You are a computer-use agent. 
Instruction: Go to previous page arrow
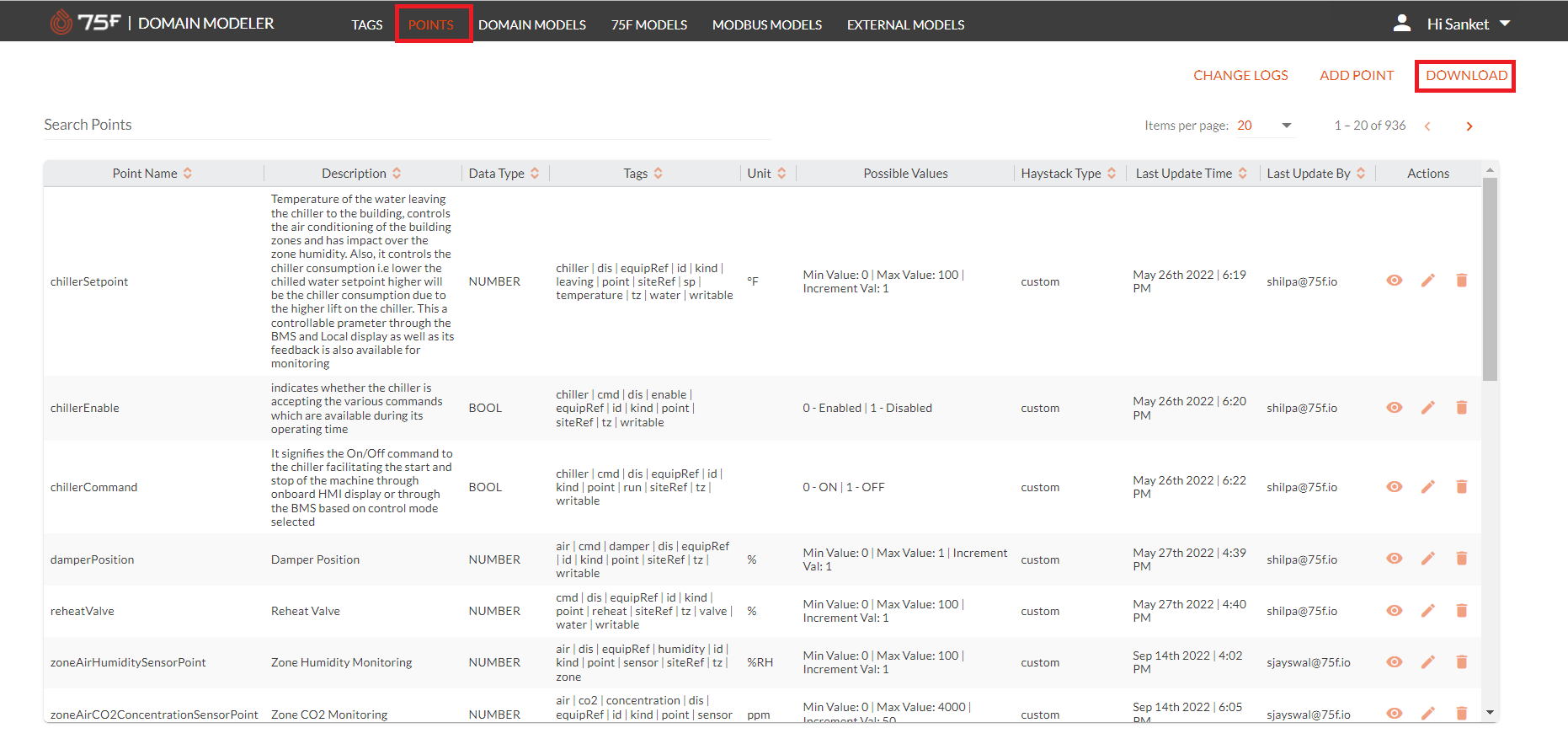pyautogui.click(x=1427, y=126)
